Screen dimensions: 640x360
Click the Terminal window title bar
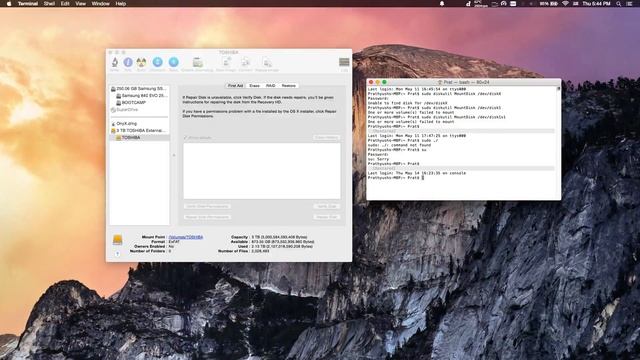click(x=464, y=82)
